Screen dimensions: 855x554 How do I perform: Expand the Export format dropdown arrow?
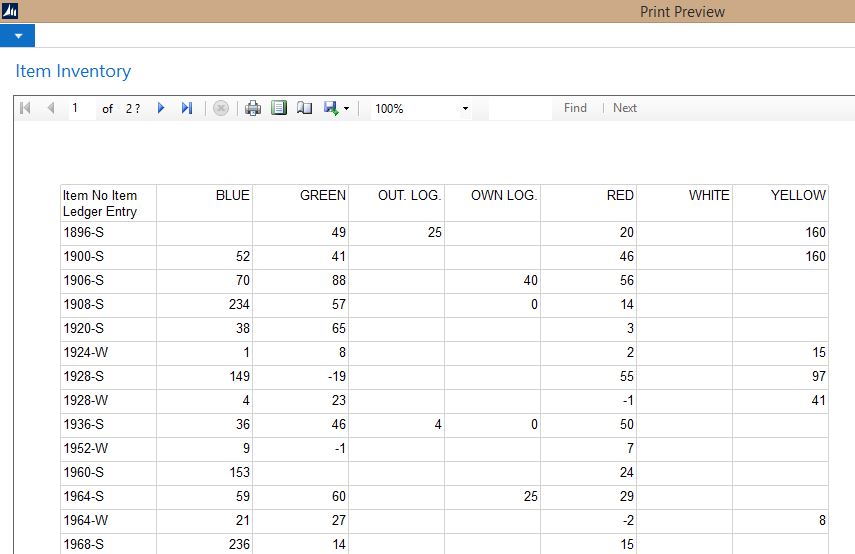point(346,108)
